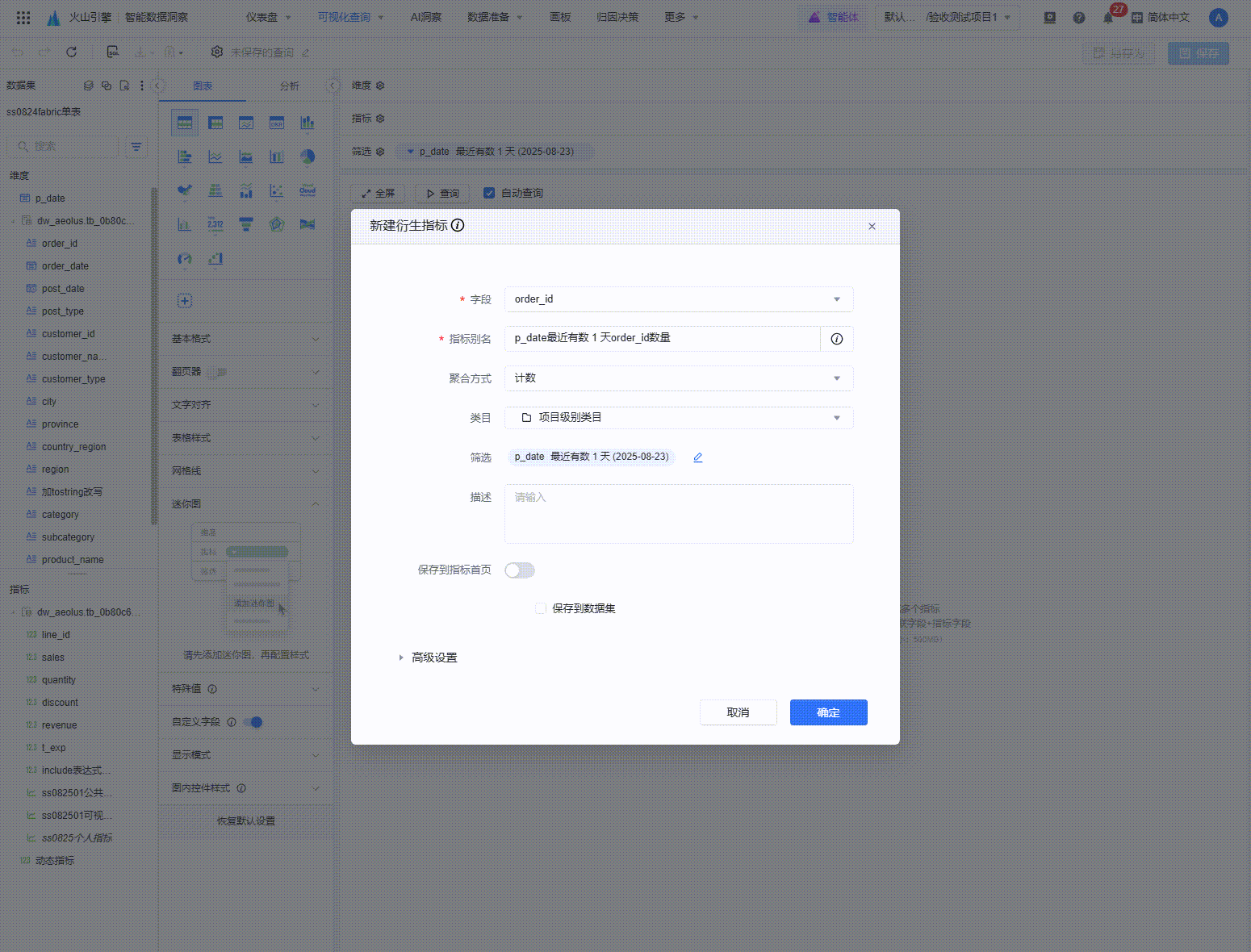Open the 数据准备 menu

[494, 17]
